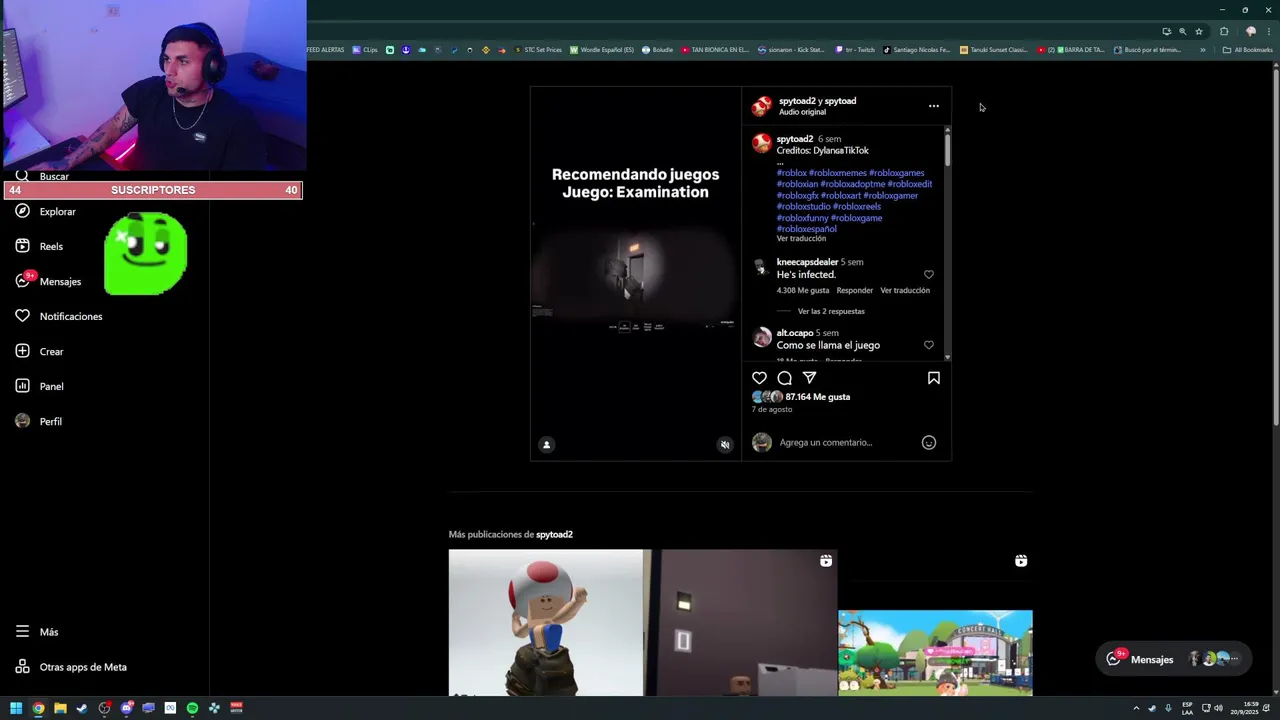Open Wordle Español bookmark

601,49
